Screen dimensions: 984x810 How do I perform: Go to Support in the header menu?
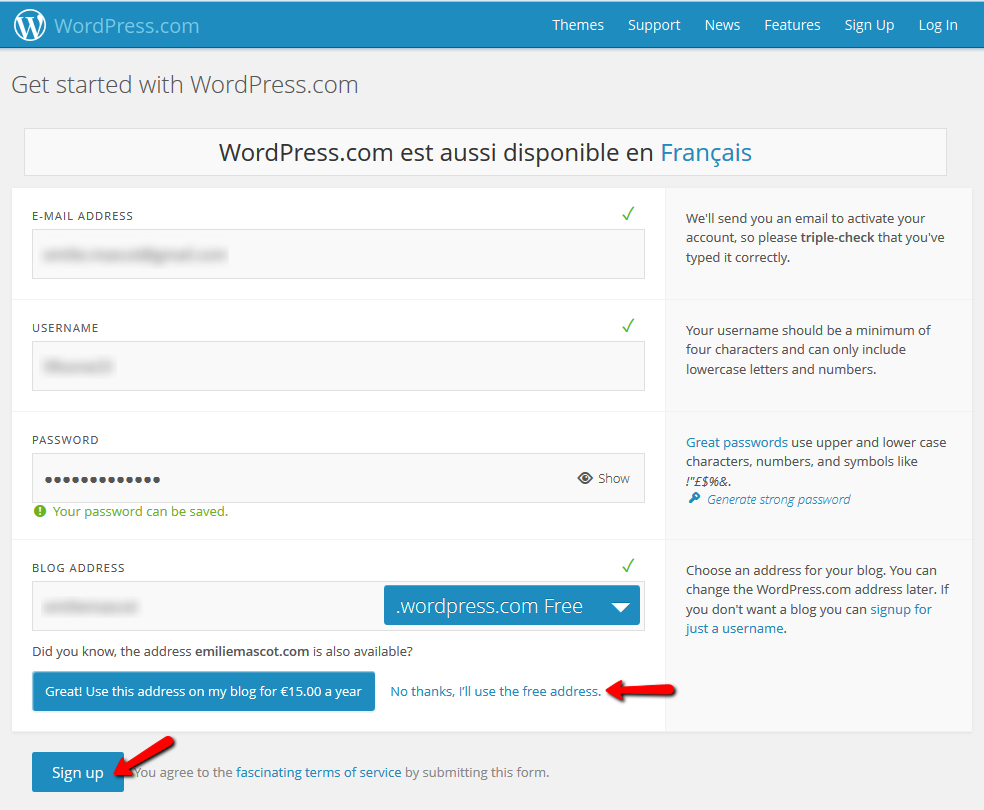click(654, 25)
